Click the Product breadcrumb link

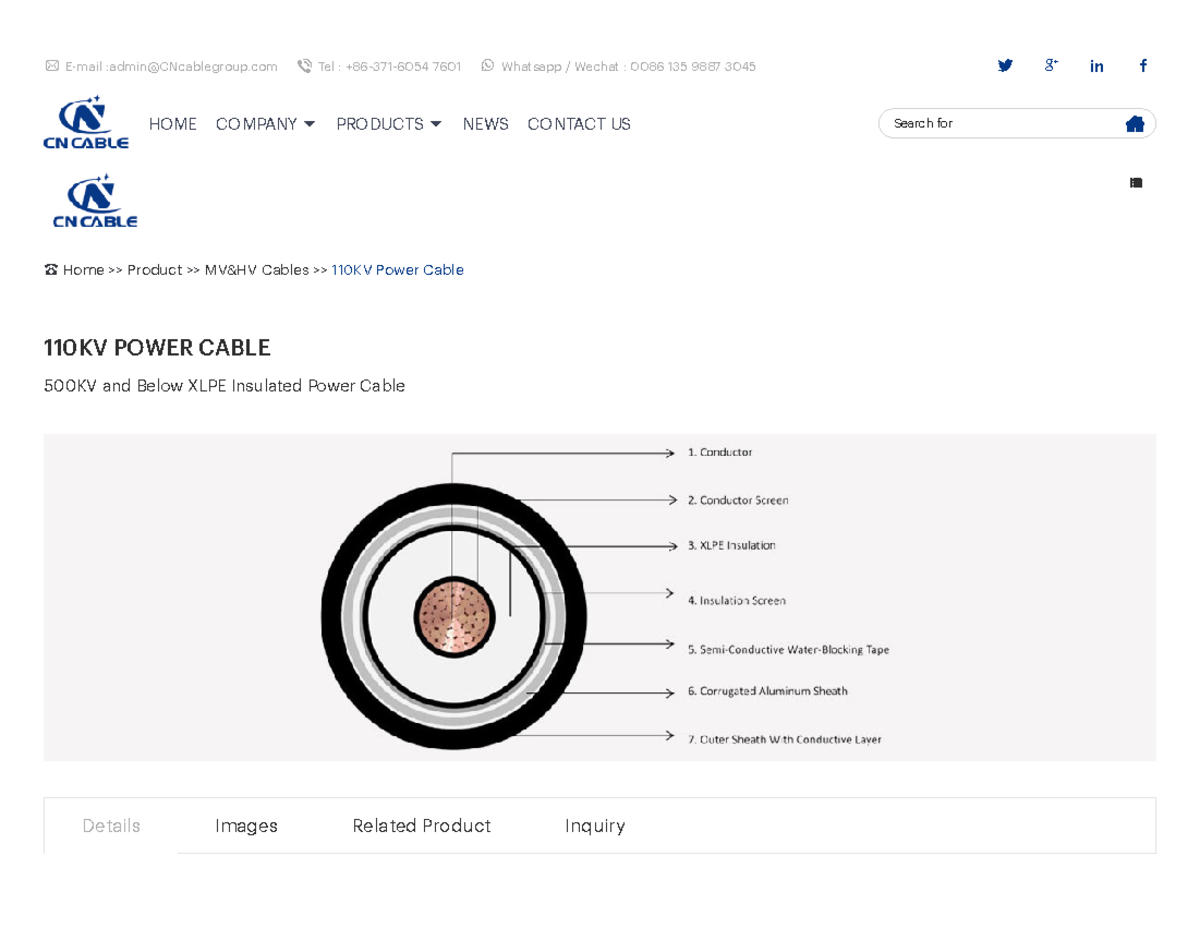(x=155, y=270)
